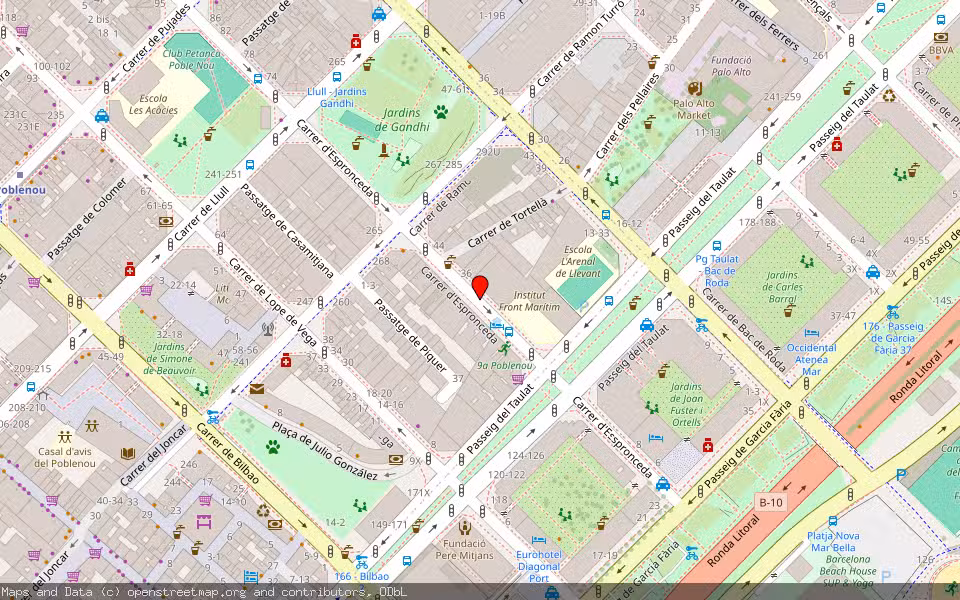
Task: Click the Fundació Pere Mitjans social facility icon
Action: tap(465, 527)
